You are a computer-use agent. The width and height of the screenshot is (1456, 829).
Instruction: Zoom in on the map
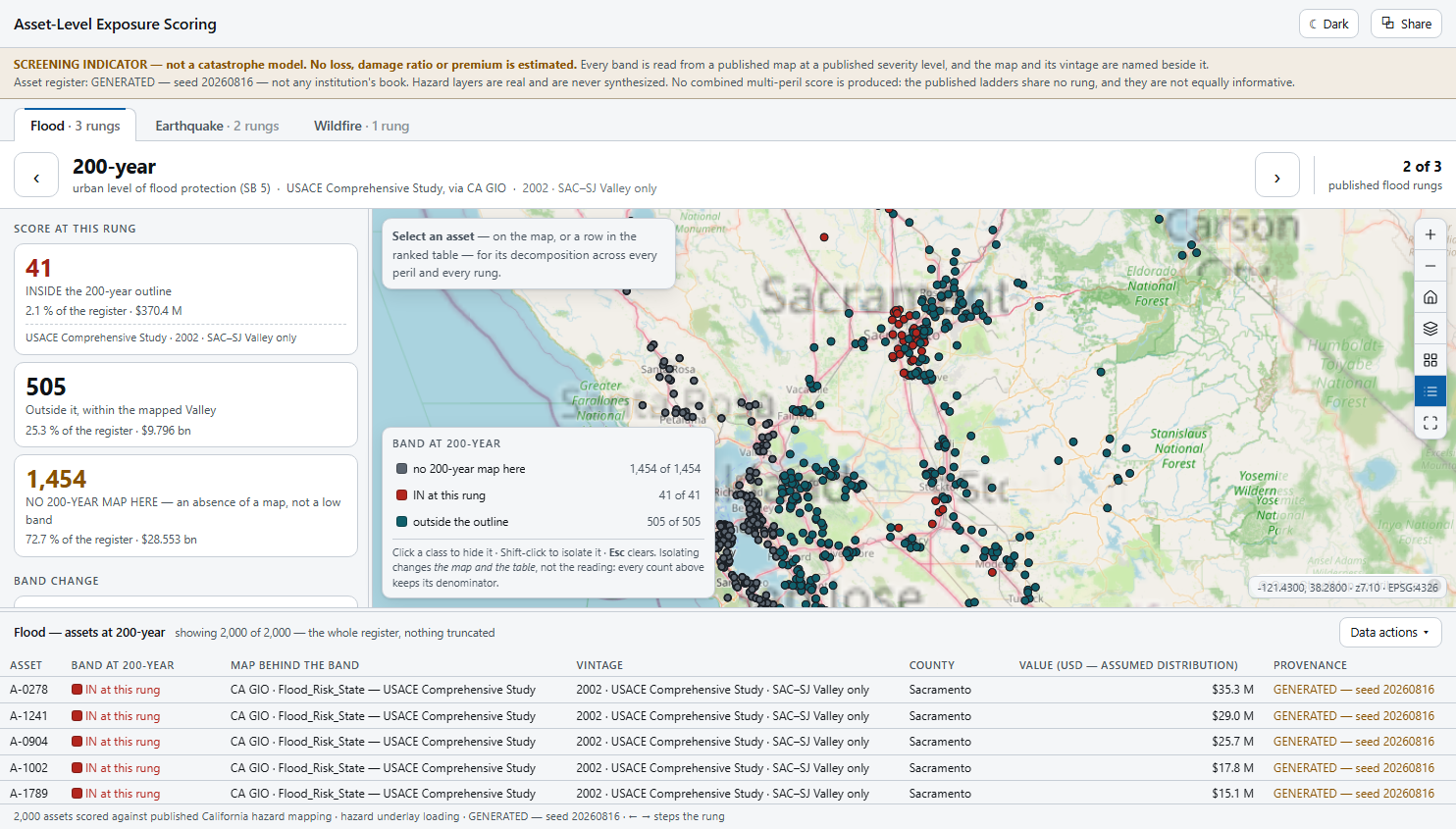(1430, 234)
